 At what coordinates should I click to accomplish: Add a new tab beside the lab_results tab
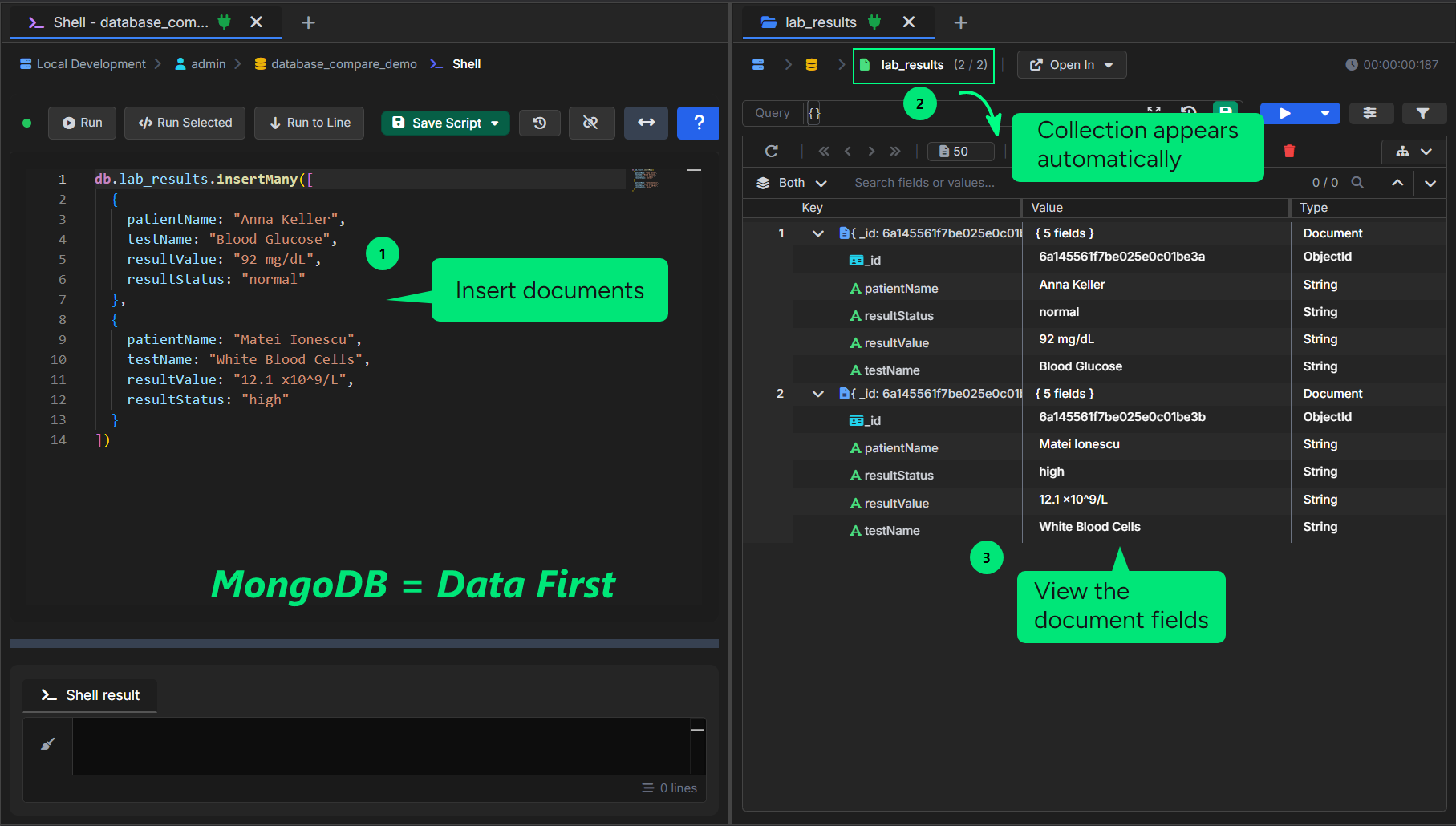click(x=960, y=22)
